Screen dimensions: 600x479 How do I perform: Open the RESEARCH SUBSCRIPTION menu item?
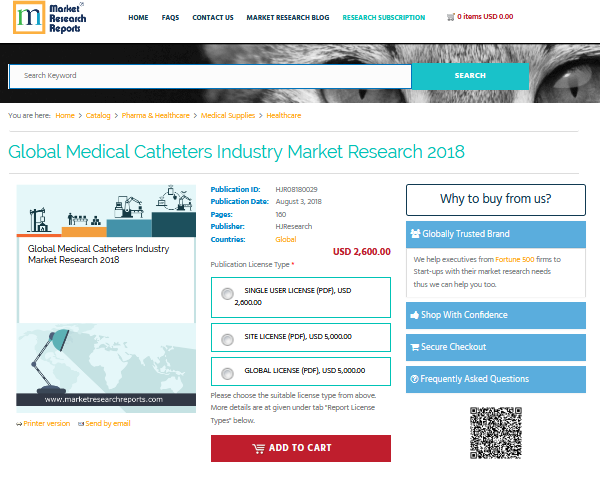383,18
